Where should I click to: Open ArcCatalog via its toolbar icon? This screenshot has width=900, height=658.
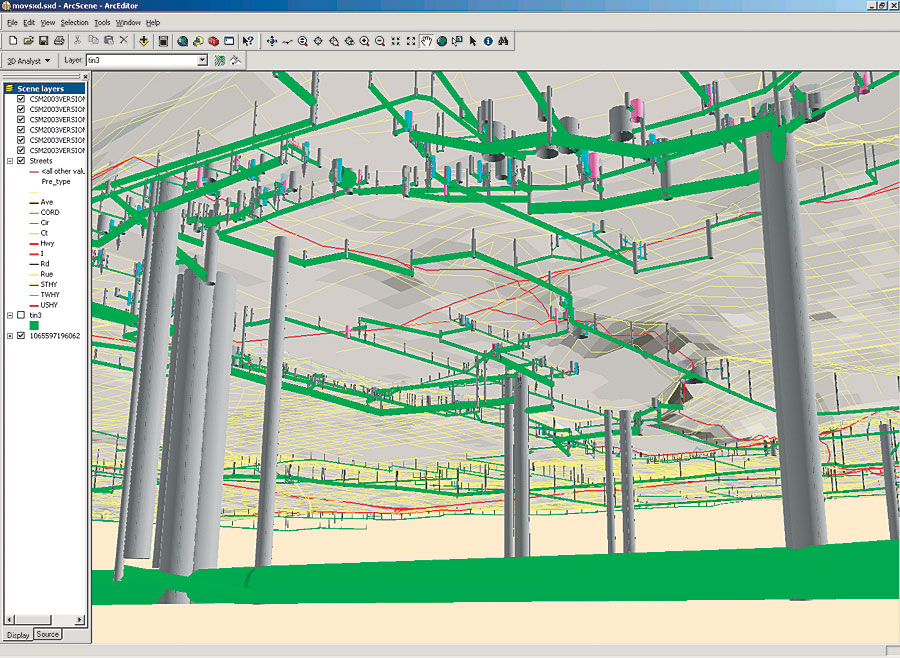pyautogui.click(x=198, y=41)
